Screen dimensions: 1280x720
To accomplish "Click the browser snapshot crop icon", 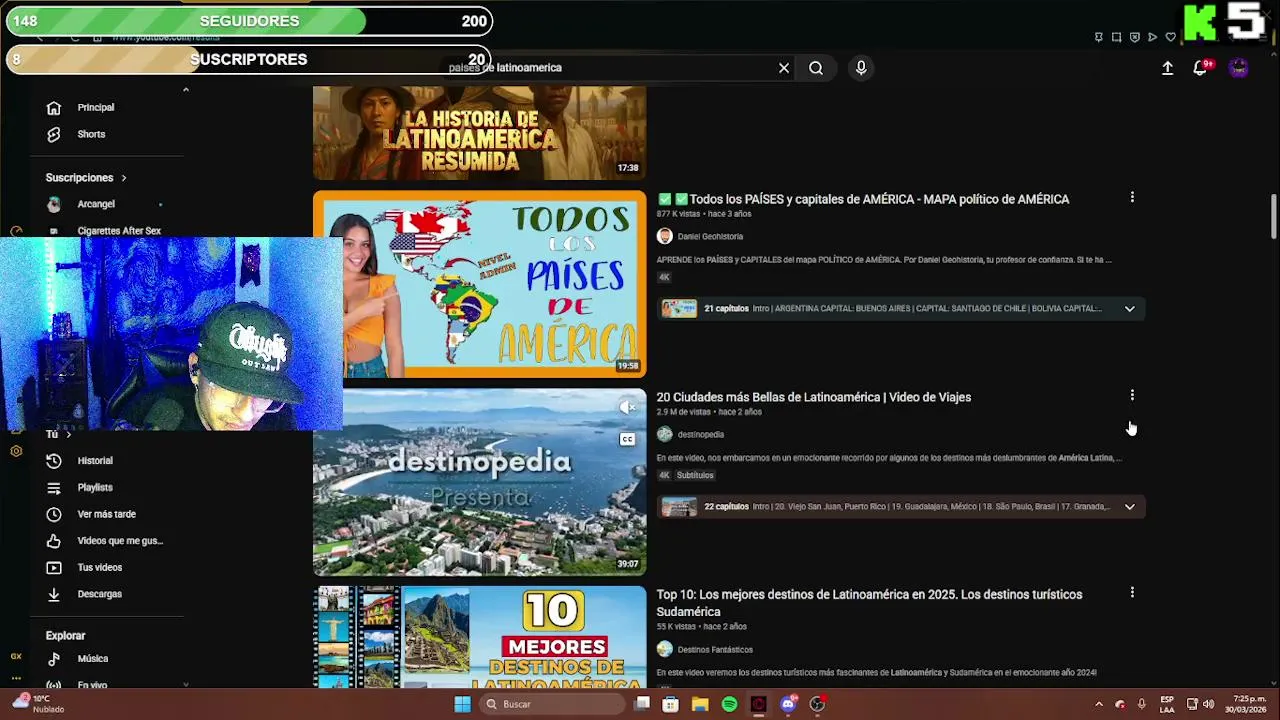I will point(1117,37).
